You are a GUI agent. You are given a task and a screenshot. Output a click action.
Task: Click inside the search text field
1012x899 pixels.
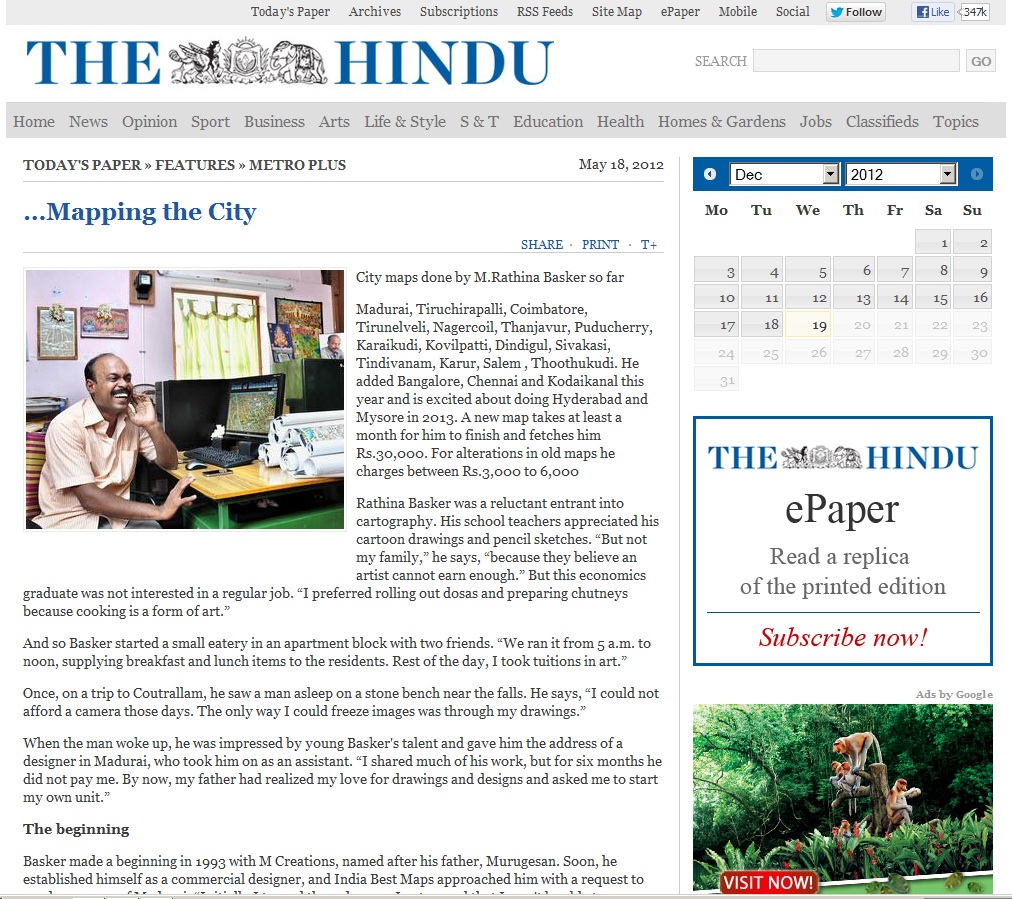click(855, 61)
